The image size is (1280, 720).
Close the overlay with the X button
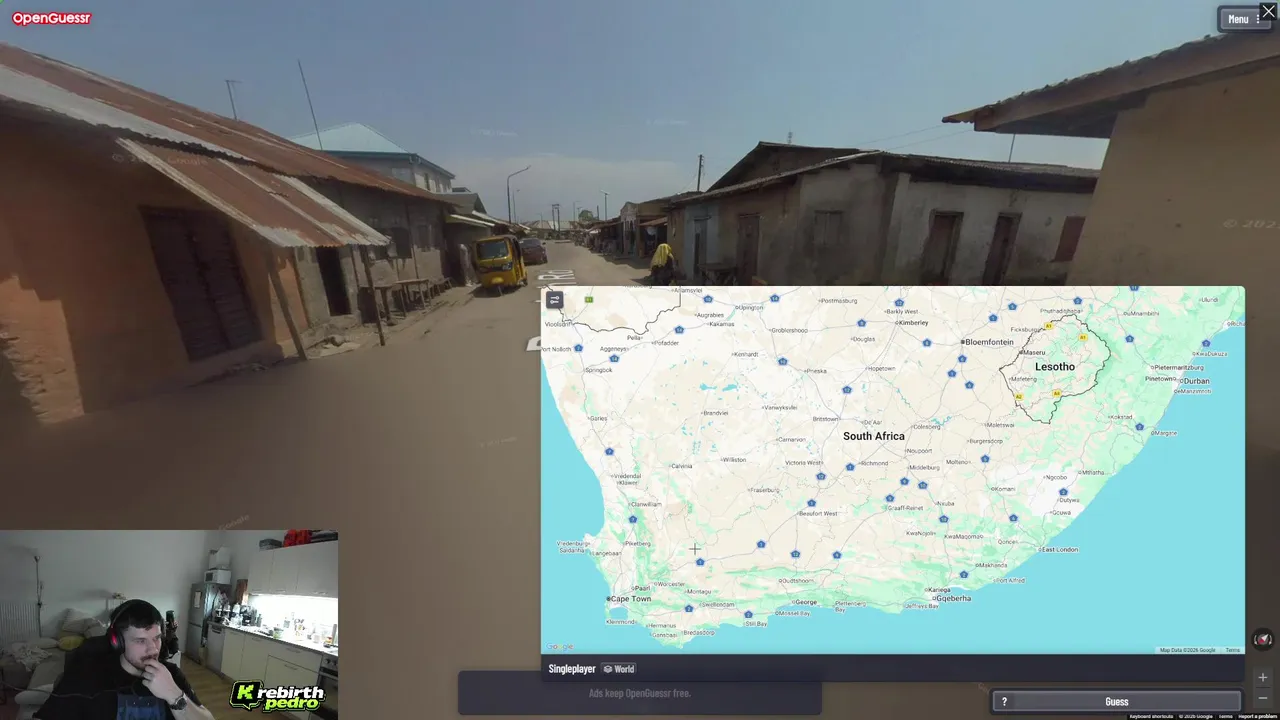click(x=1268, y=12)
